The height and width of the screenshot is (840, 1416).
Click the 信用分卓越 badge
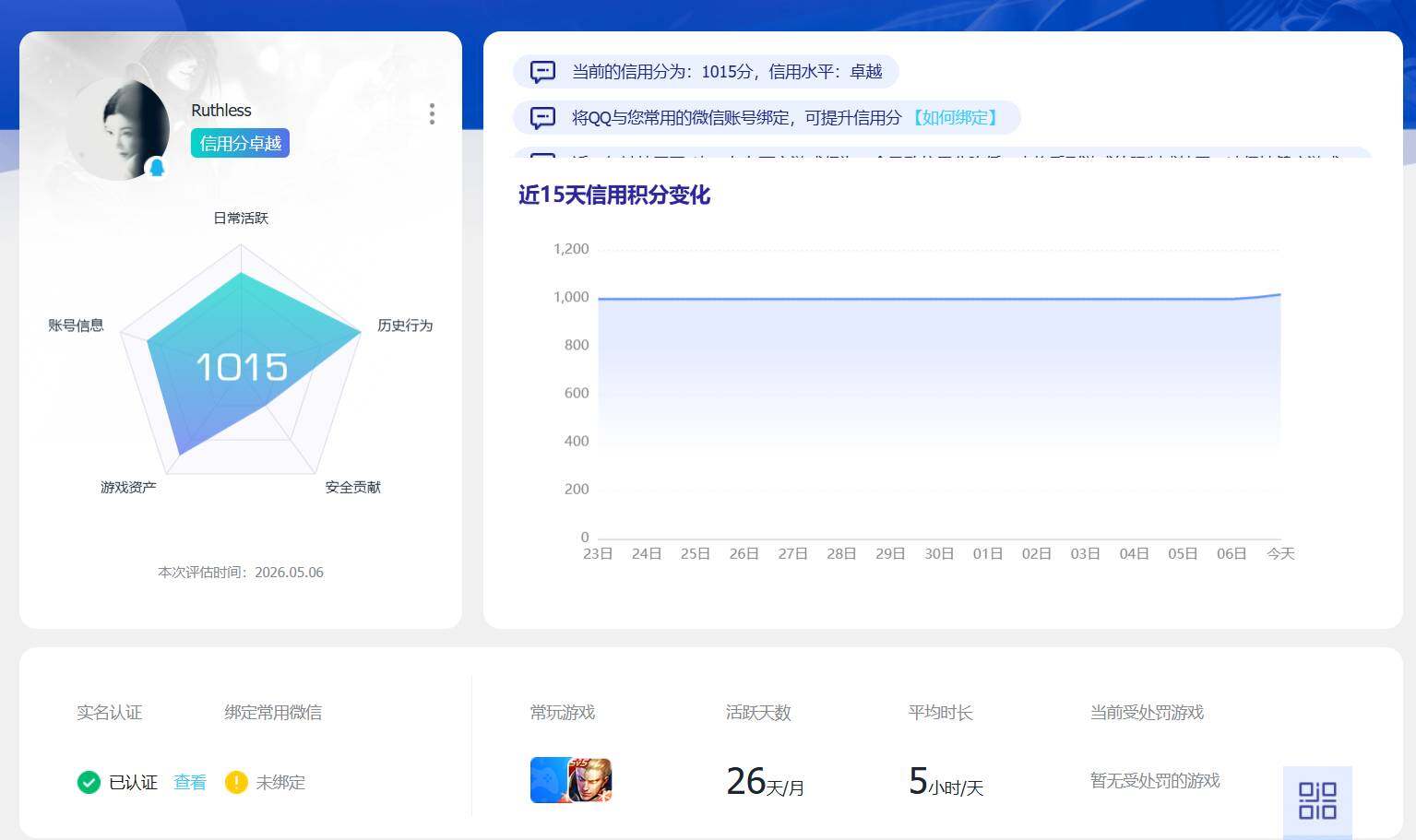pos(240,143)
